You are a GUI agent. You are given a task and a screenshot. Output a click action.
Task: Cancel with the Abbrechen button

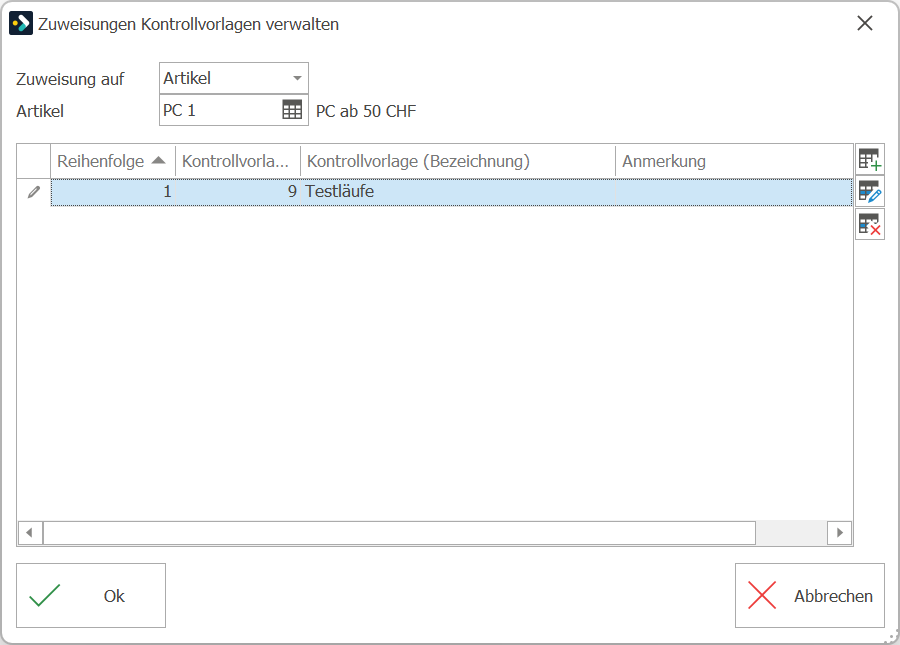click(809, 596)
